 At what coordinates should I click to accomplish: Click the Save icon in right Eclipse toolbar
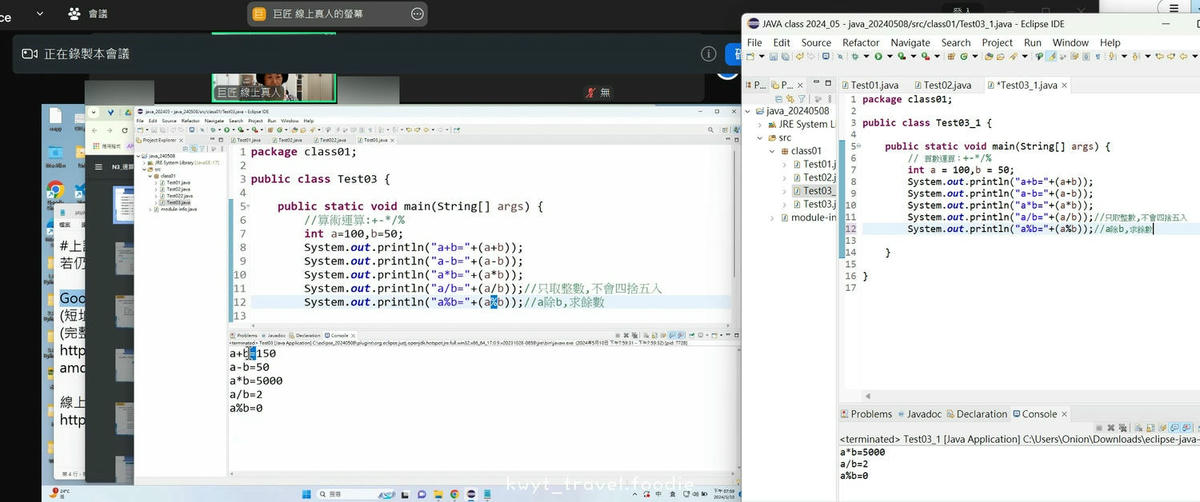click(773, 57)
